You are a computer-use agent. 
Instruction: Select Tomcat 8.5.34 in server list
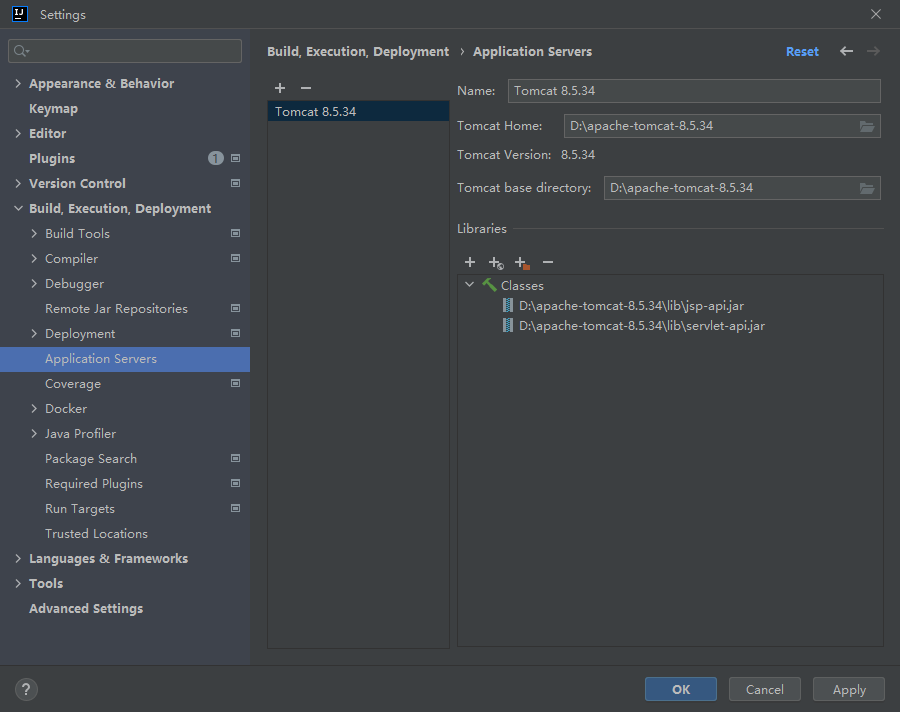tap(358, 111)
